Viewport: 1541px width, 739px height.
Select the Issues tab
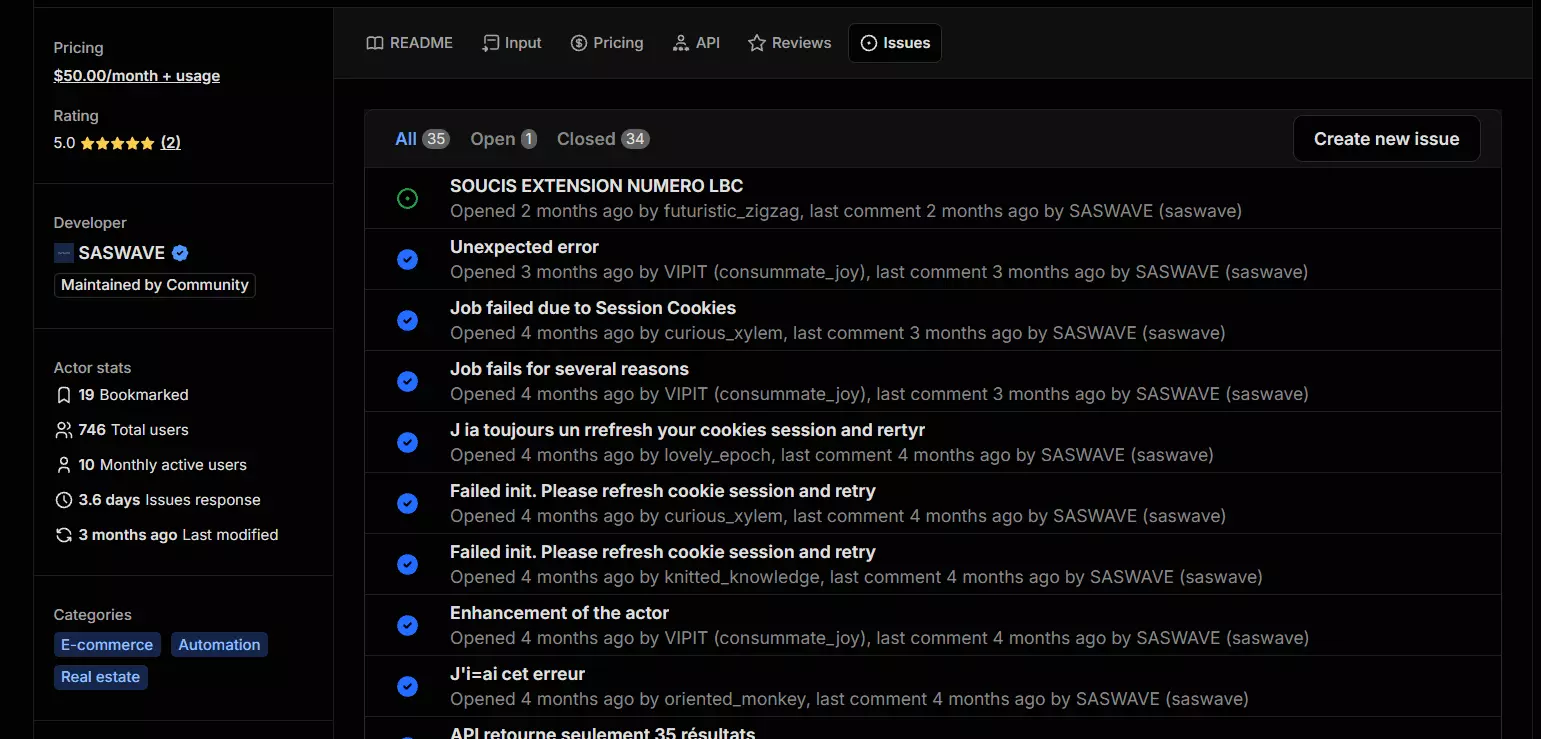pyautogui.click(x=895, y=43)
